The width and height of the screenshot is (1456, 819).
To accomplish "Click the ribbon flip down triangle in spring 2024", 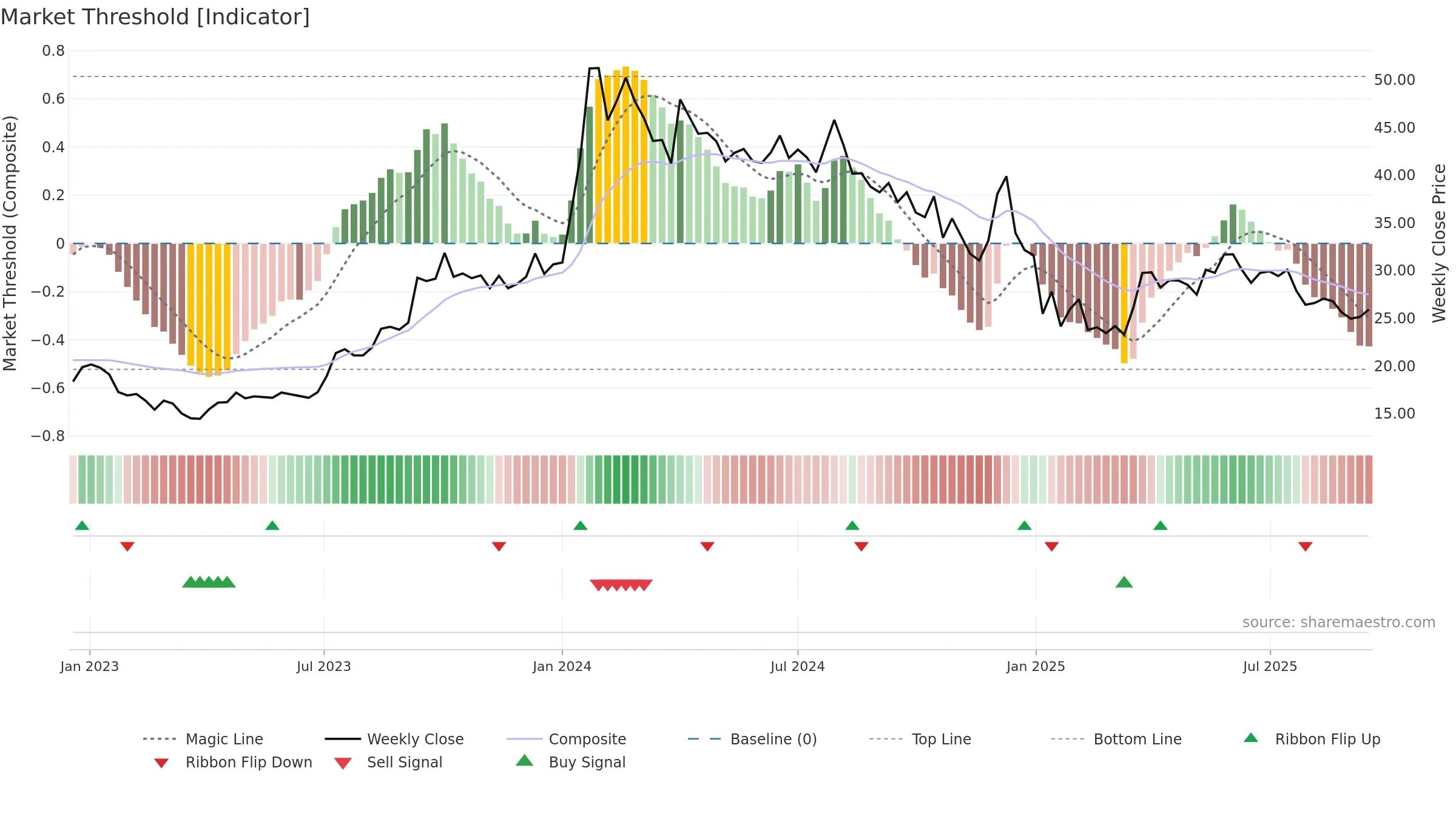I will point(707,547).
